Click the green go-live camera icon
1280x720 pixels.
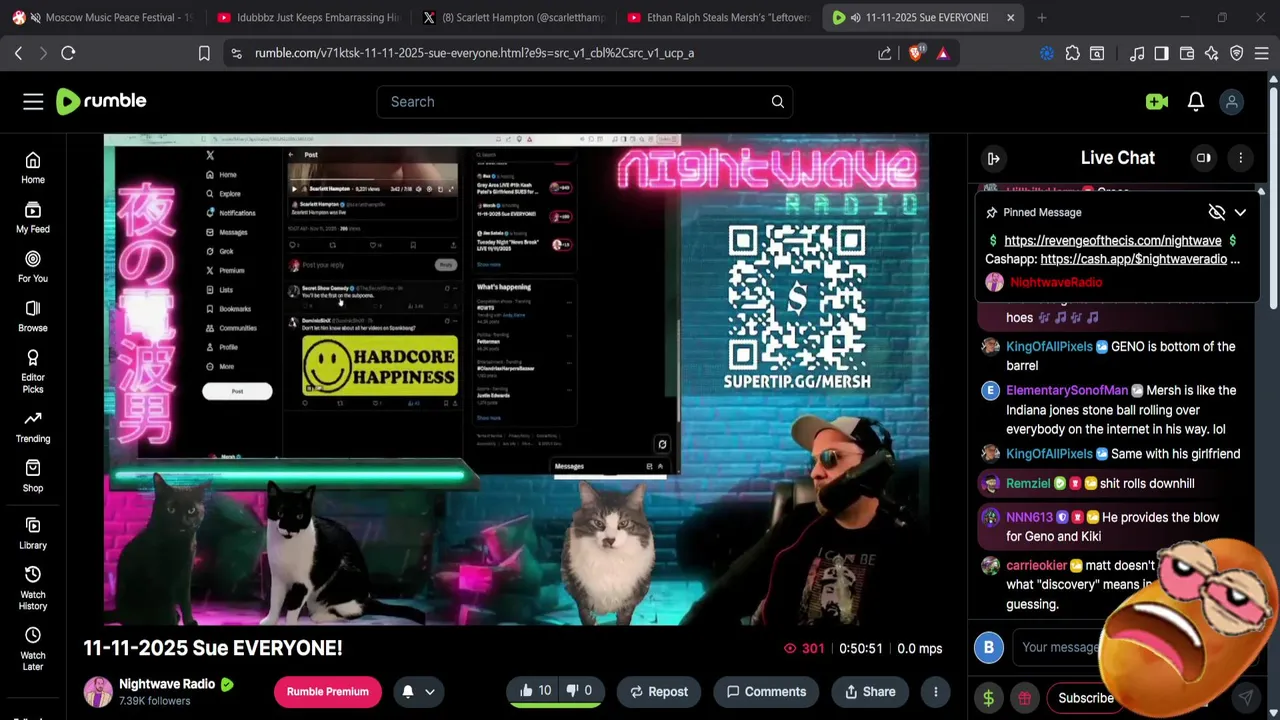[1157, 101]
